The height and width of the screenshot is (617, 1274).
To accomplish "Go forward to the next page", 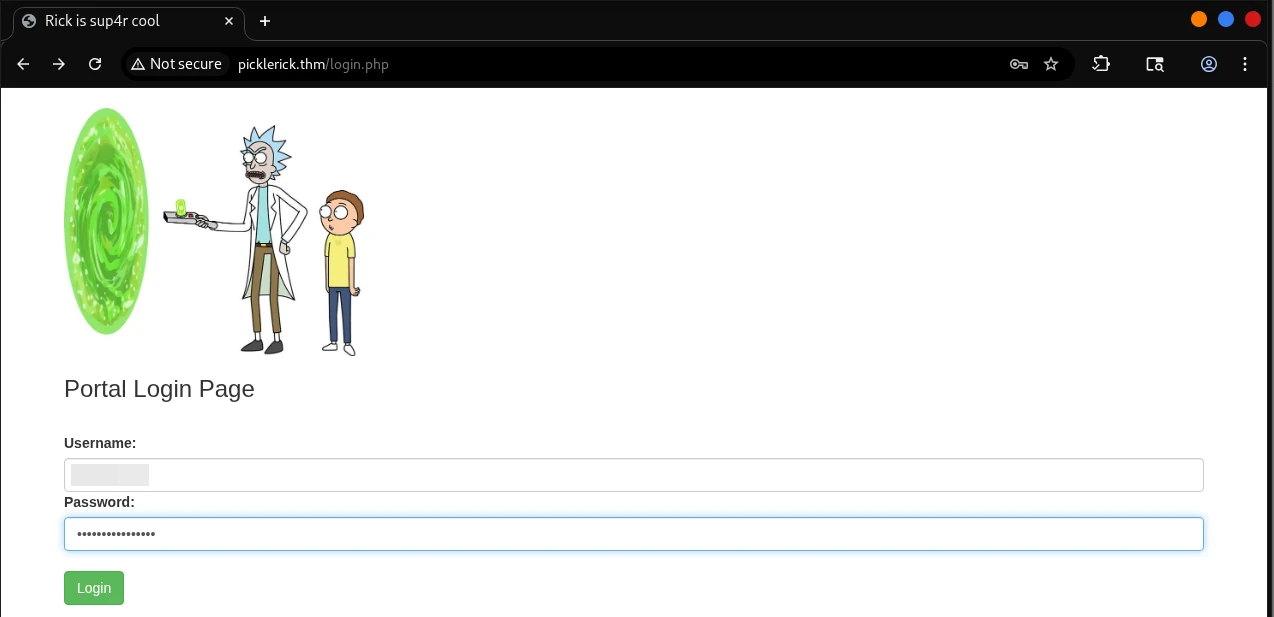I will (59, 64).
